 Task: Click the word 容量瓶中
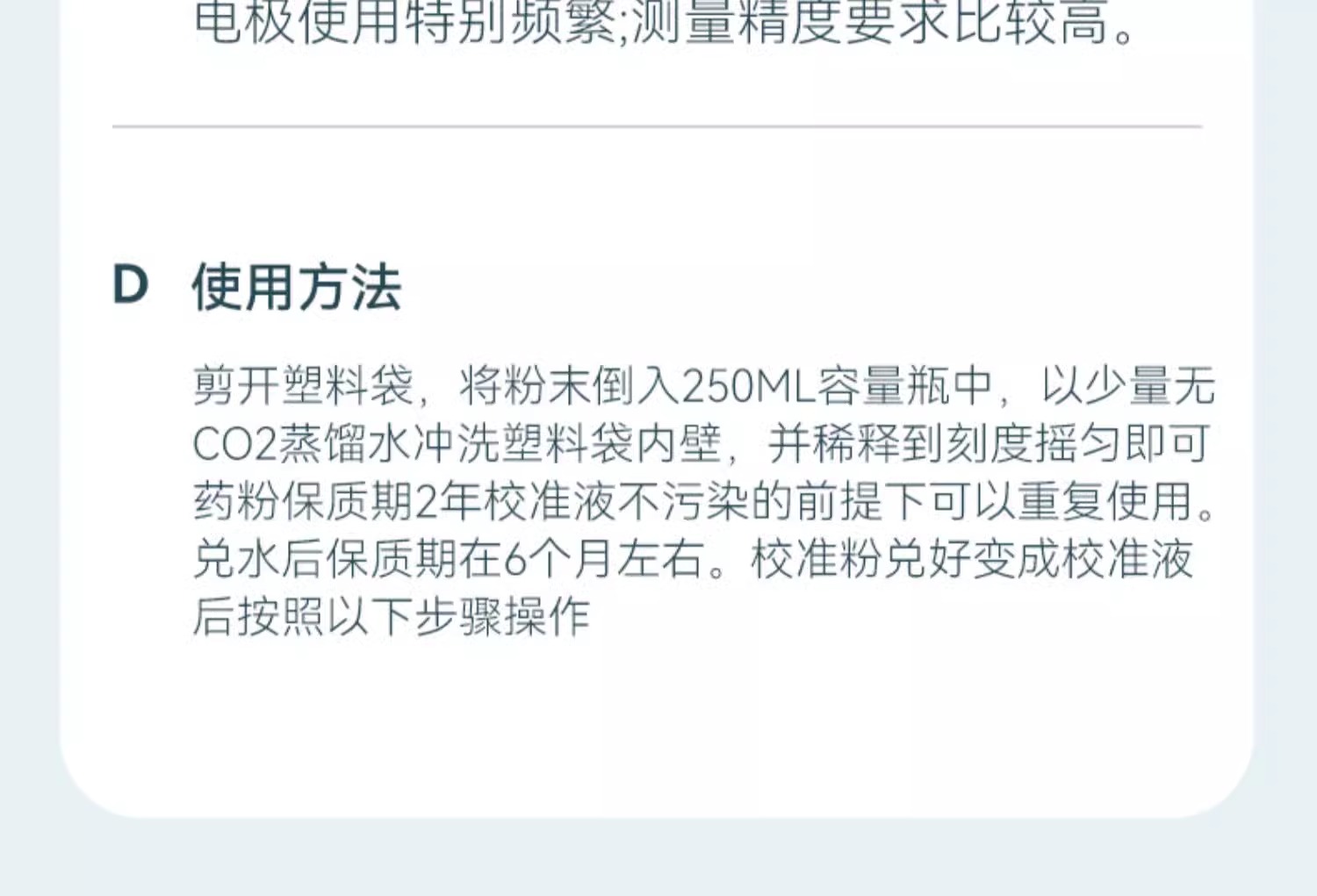[x=905, y=385]
